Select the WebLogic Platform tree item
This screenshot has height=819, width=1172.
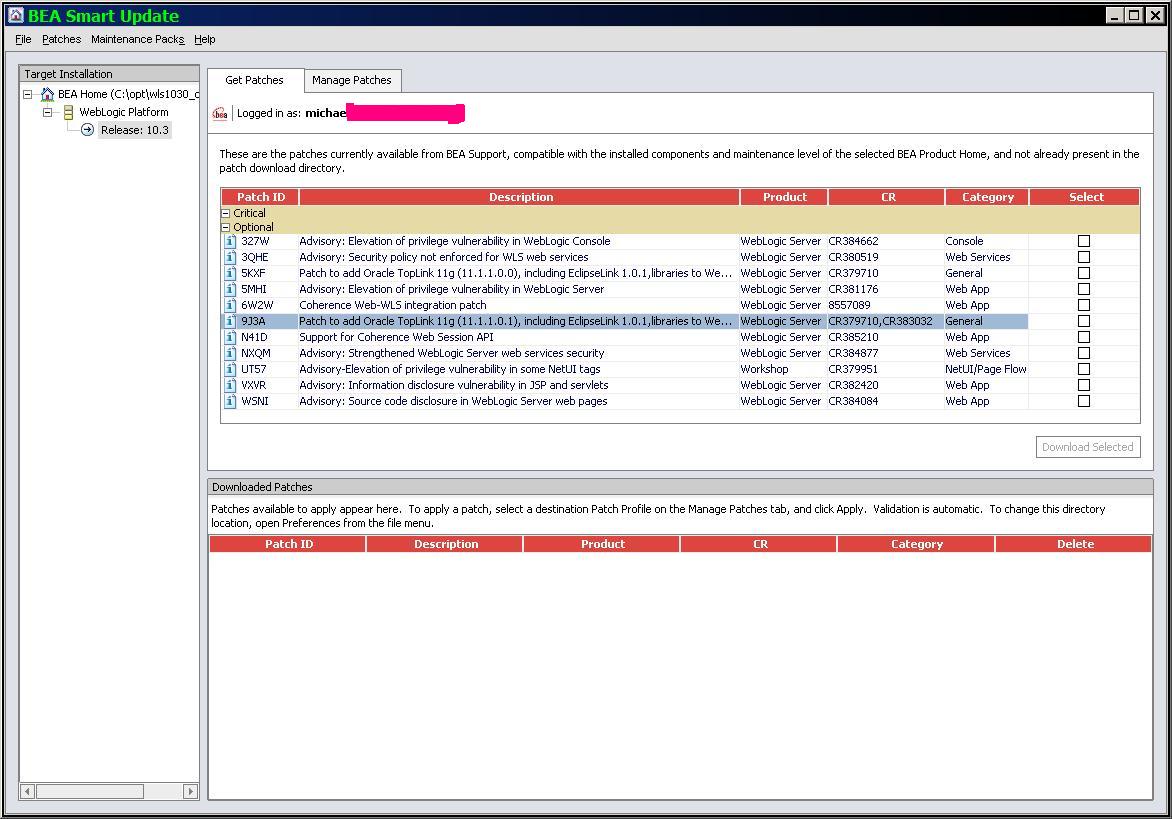coord(124,112)
